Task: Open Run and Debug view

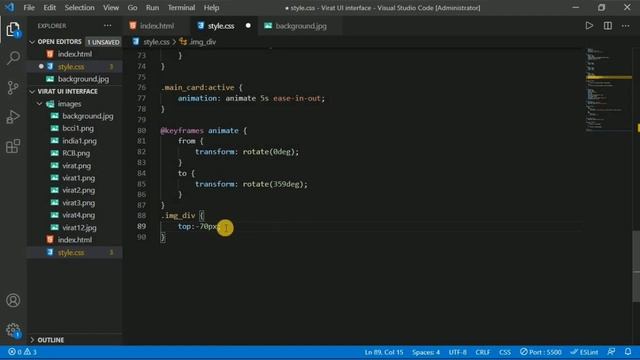Action: pos(13,117)
